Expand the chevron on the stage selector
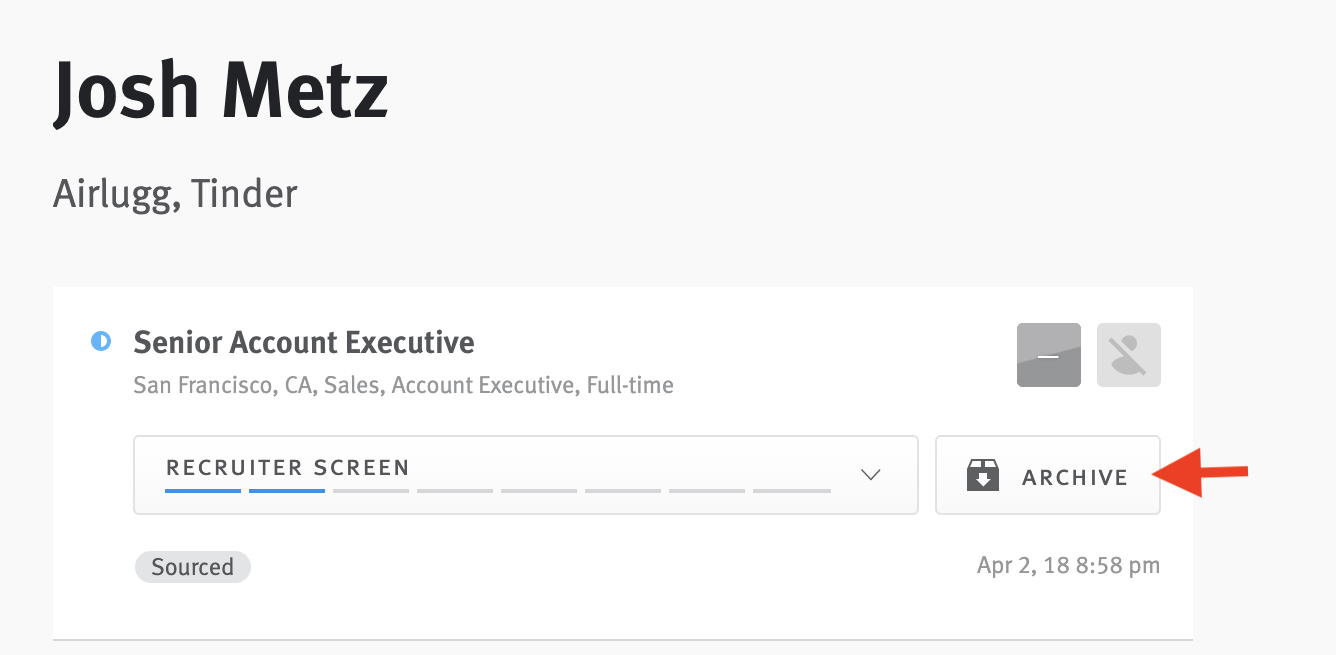The width and height of the screenshot is (1336, 655). pyautogui.click(x=870, y=475)
